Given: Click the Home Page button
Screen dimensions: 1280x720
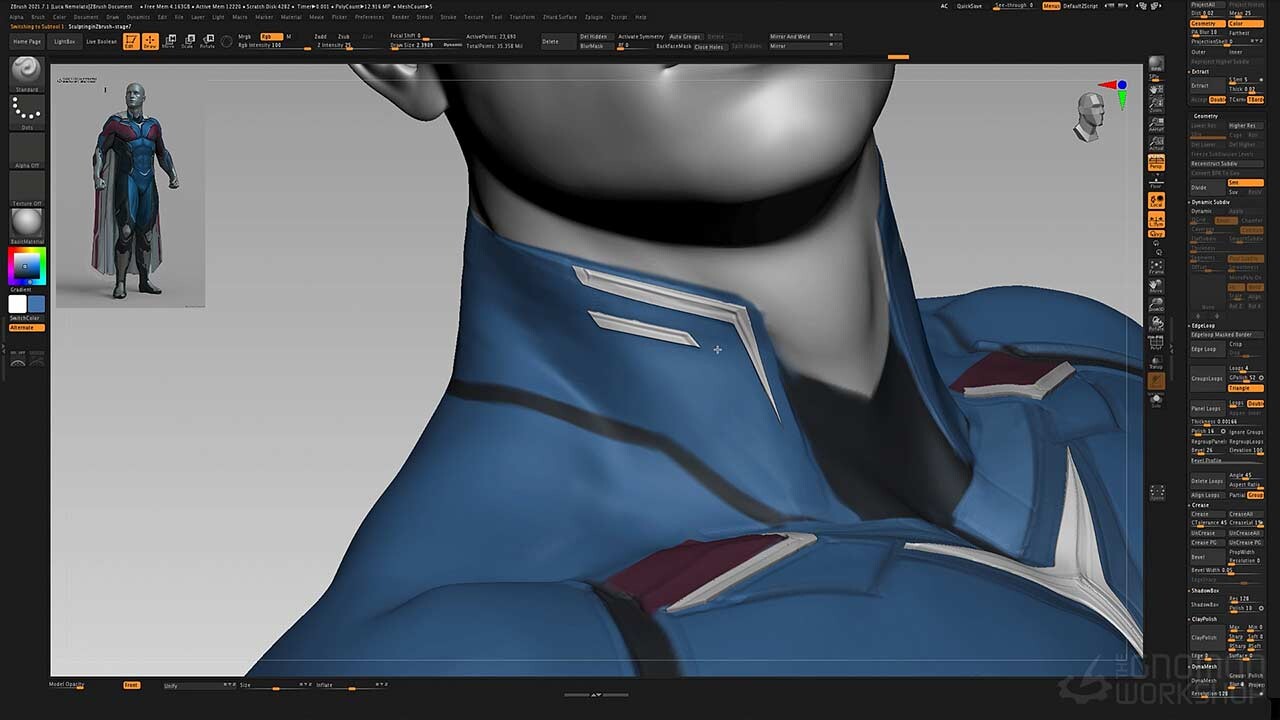Looking at the screenshot, I should [27, 41].
